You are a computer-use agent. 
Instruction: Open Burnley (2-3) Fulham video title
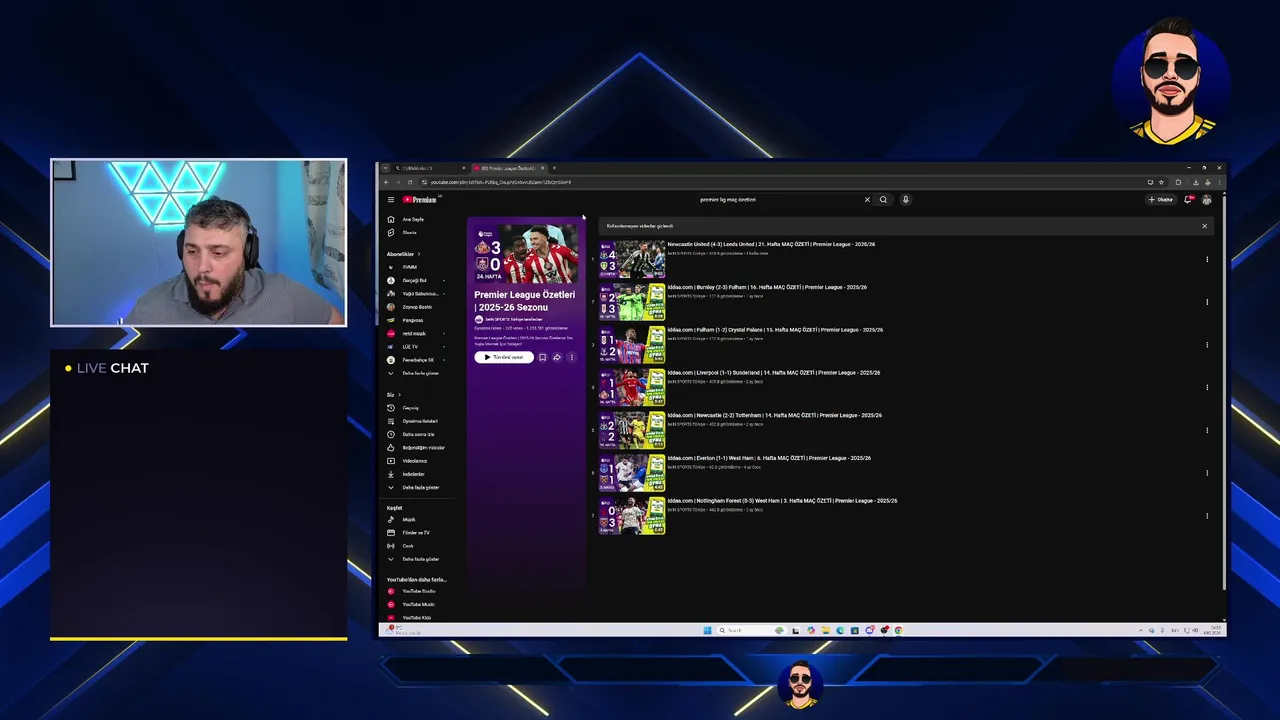(x=767, y=287)
